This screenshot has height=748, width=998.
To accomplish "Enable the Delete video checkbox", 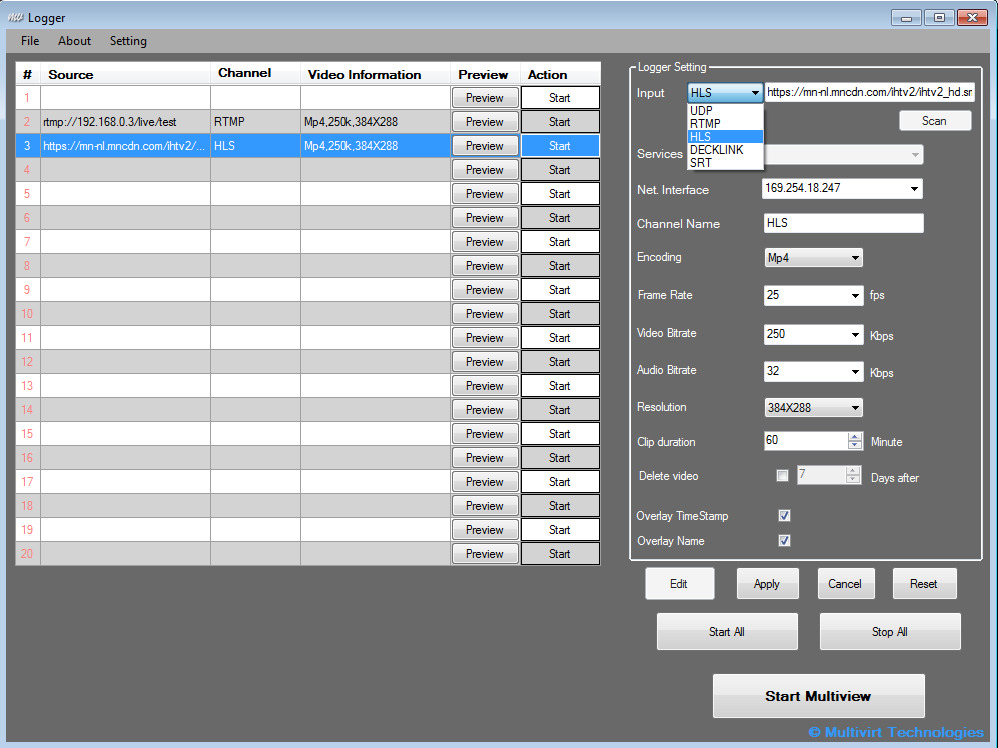I will [x=782, y=476].
